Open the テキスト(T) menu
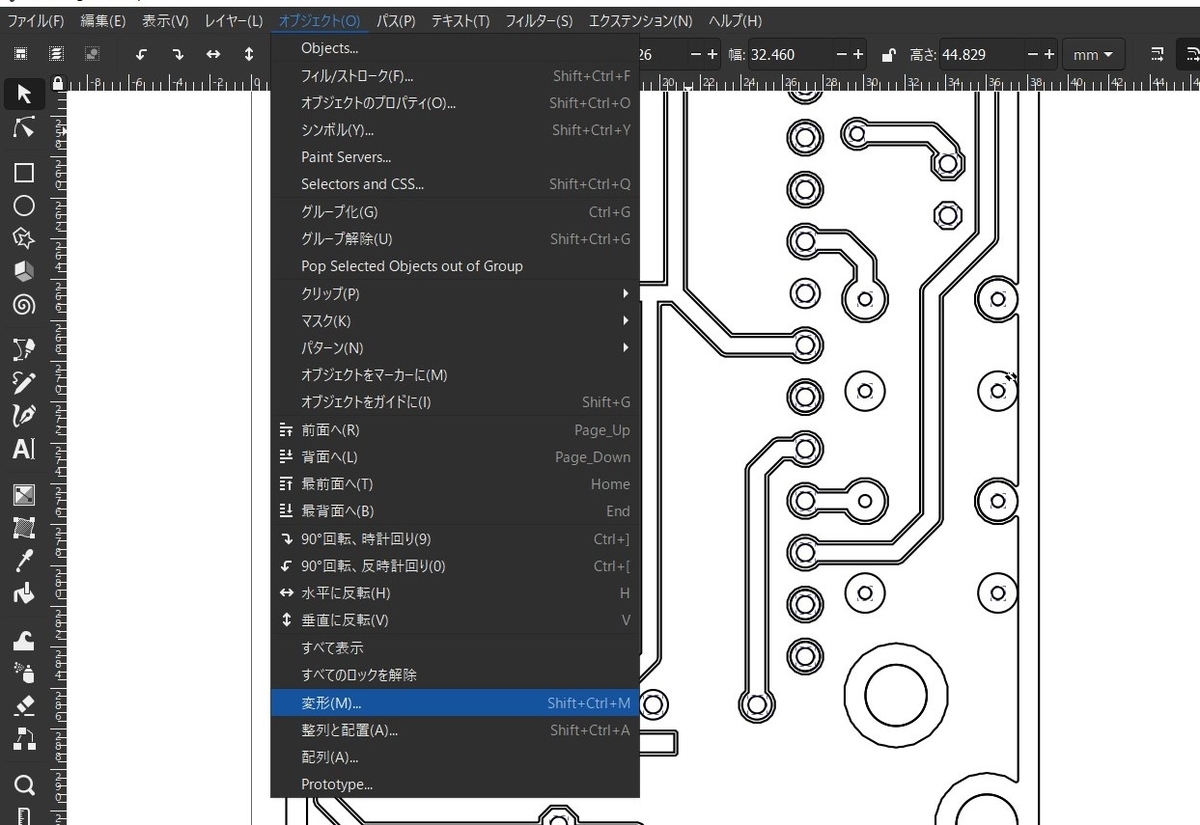This screenshot has height=825, width=1200. (461, 20)
